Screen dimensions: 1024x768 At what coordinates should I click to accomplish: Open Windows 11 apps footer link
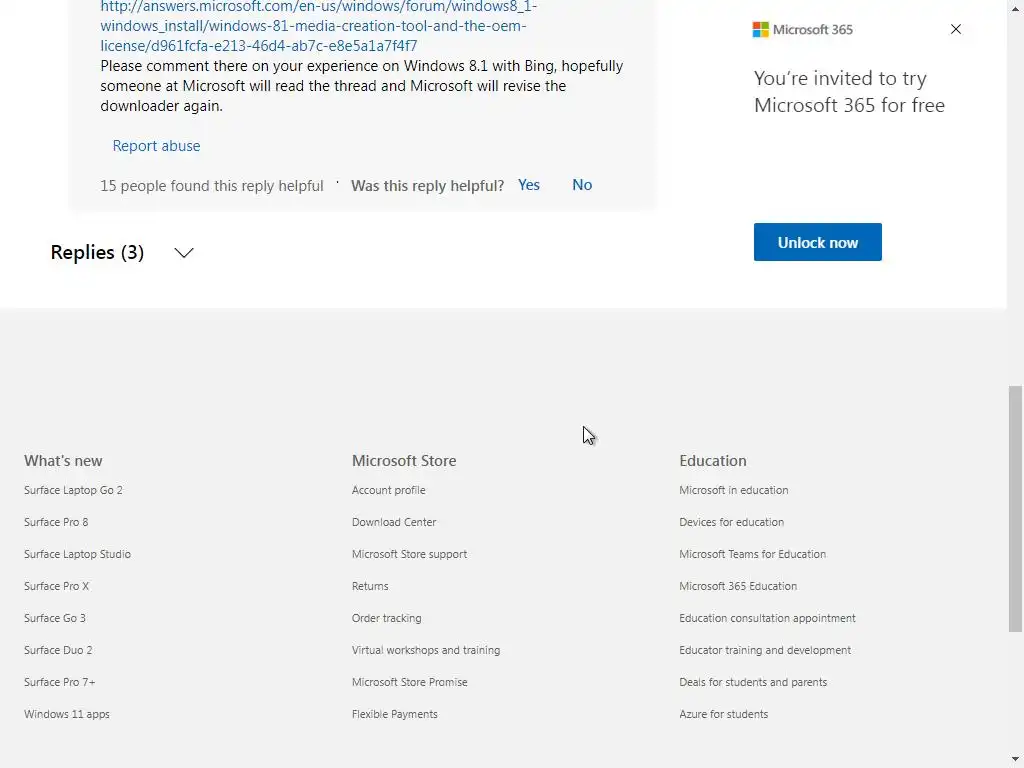coord(67,714)
